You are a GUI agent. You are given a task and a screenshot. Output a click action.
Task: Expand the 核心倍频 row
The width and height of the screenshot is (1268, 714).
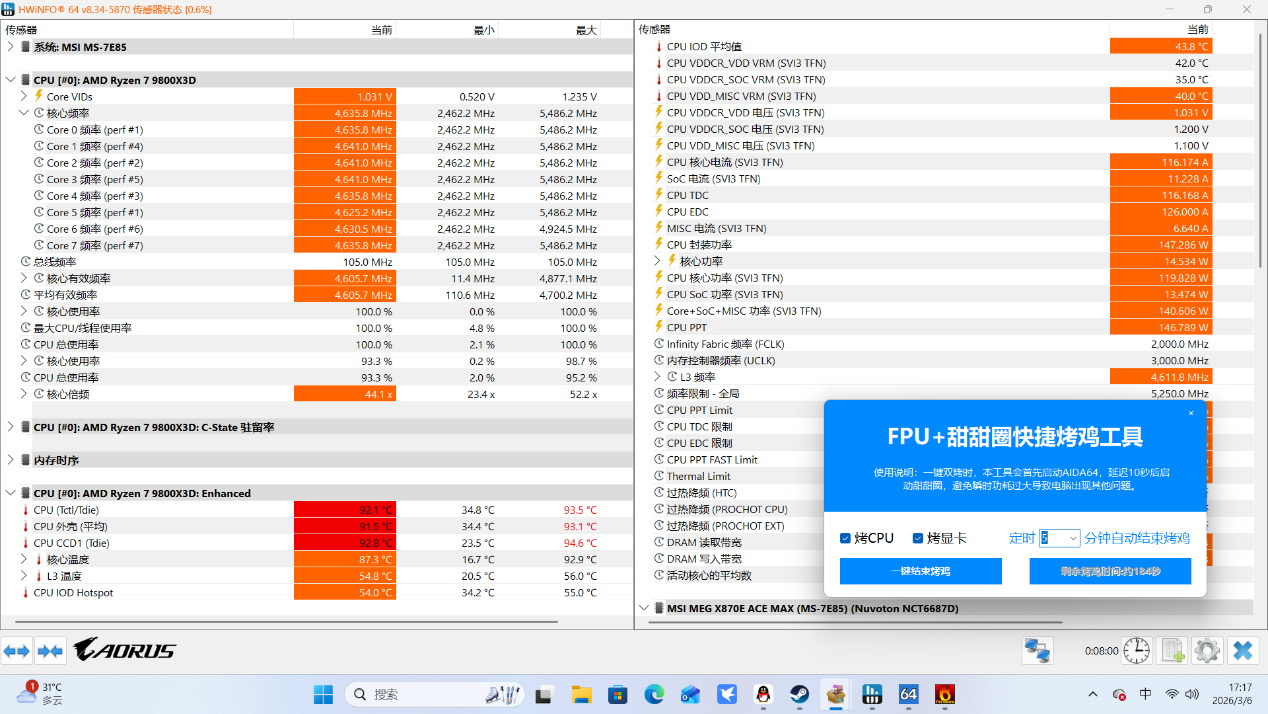[24, 394]
